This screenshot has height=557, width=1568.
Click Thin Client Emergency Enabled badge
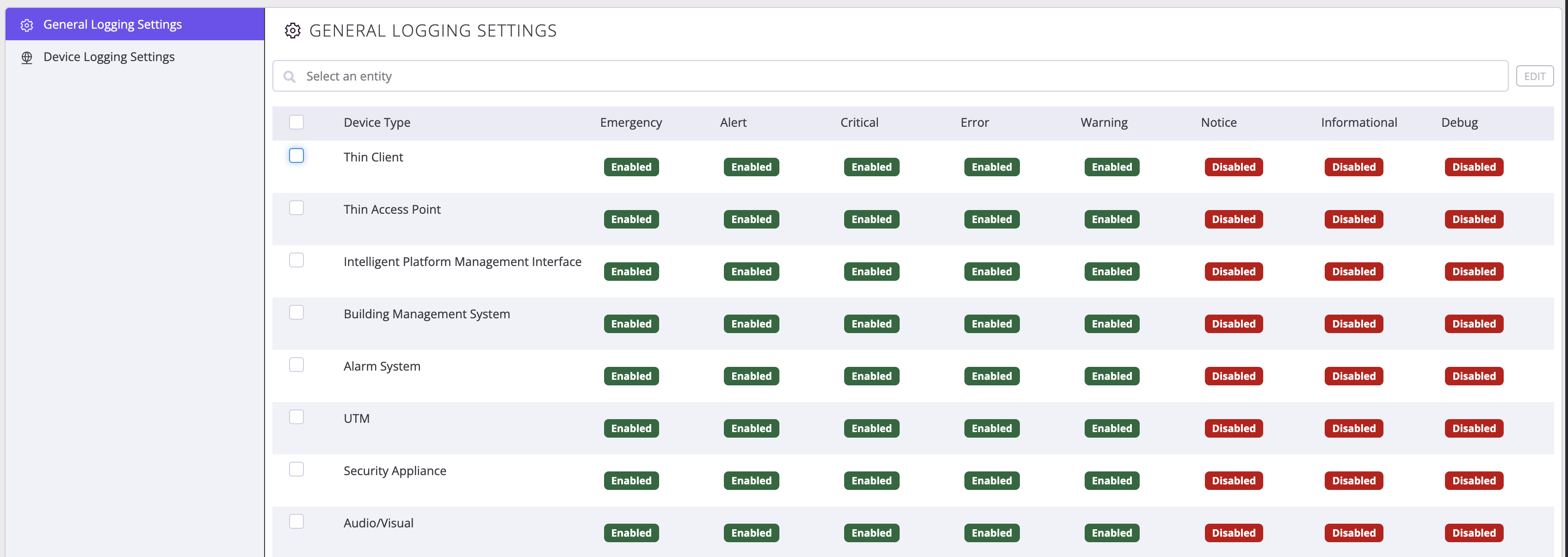631,167
